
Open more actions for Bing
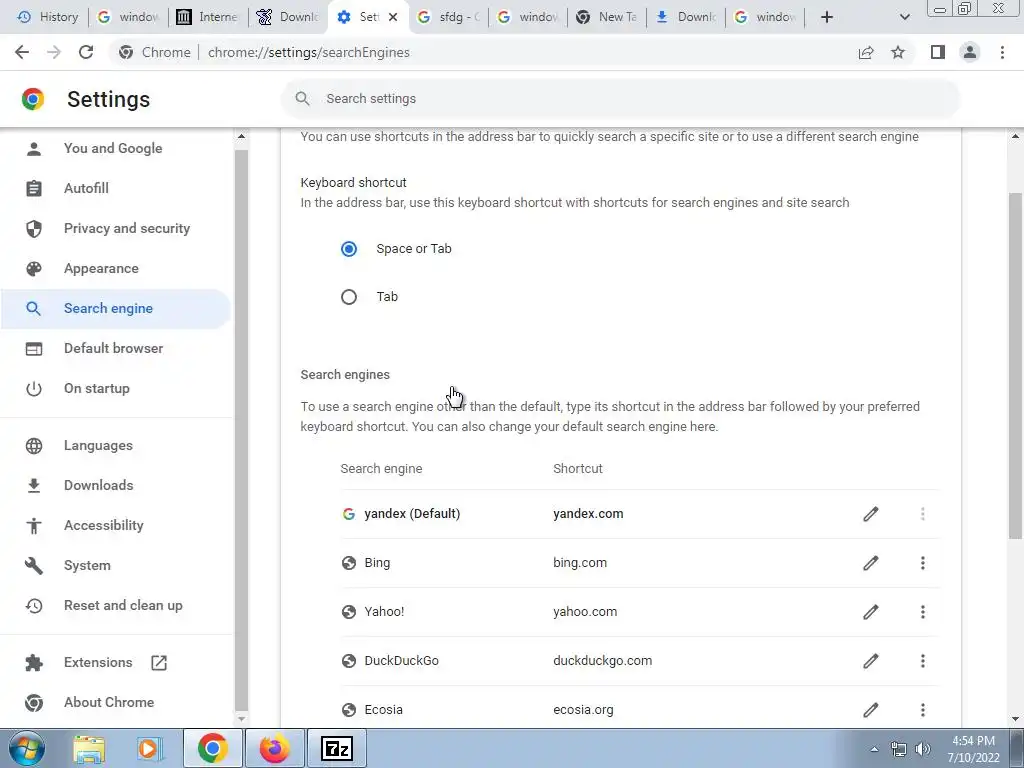(x=923, y=563)
